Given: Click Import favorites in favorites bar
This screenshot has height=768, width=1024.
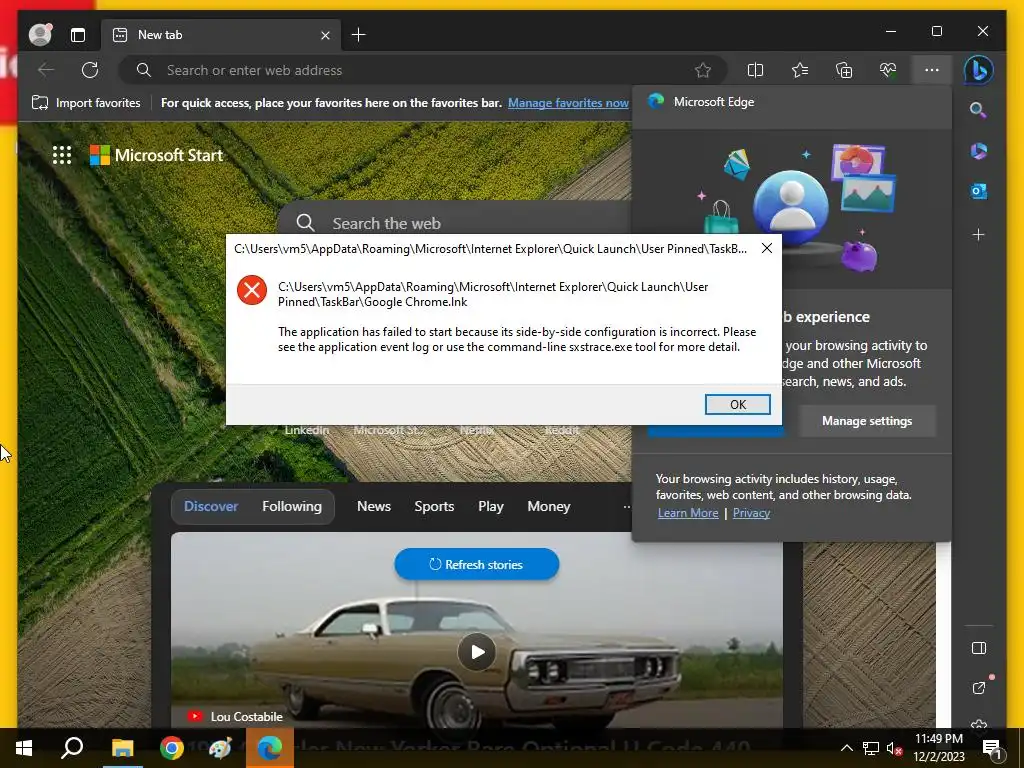Looking at the screenshot, I should pos(86,103).
